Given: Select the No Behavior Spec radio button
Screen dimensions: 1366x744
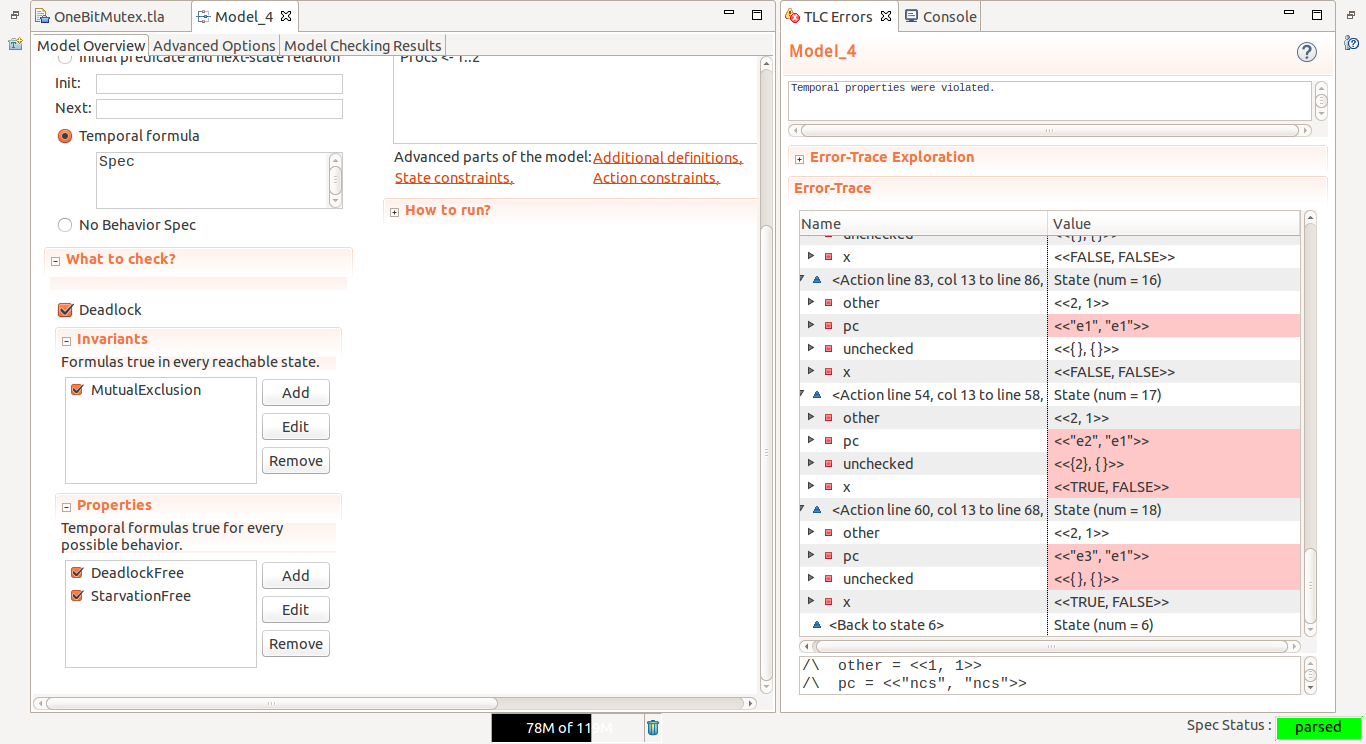Looking at the screenshot, I should (65, 225).
